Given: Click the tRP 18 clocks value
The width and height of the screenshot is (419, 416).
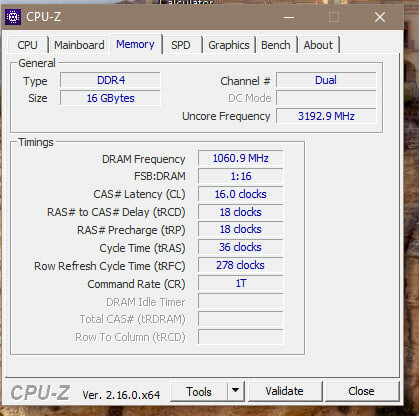Looking at the screenshot, I should (240, 230).
